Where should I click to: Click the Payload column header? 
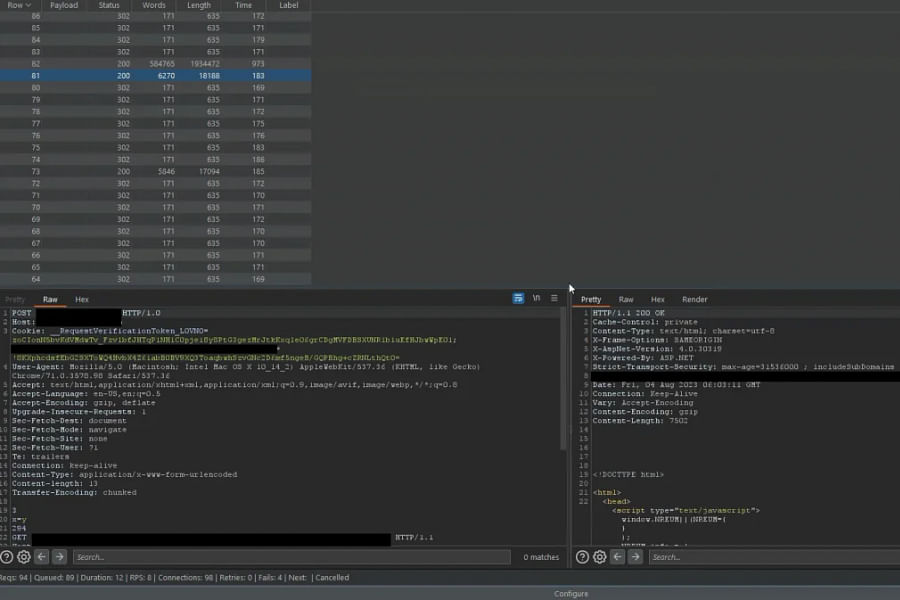(63, 5)
